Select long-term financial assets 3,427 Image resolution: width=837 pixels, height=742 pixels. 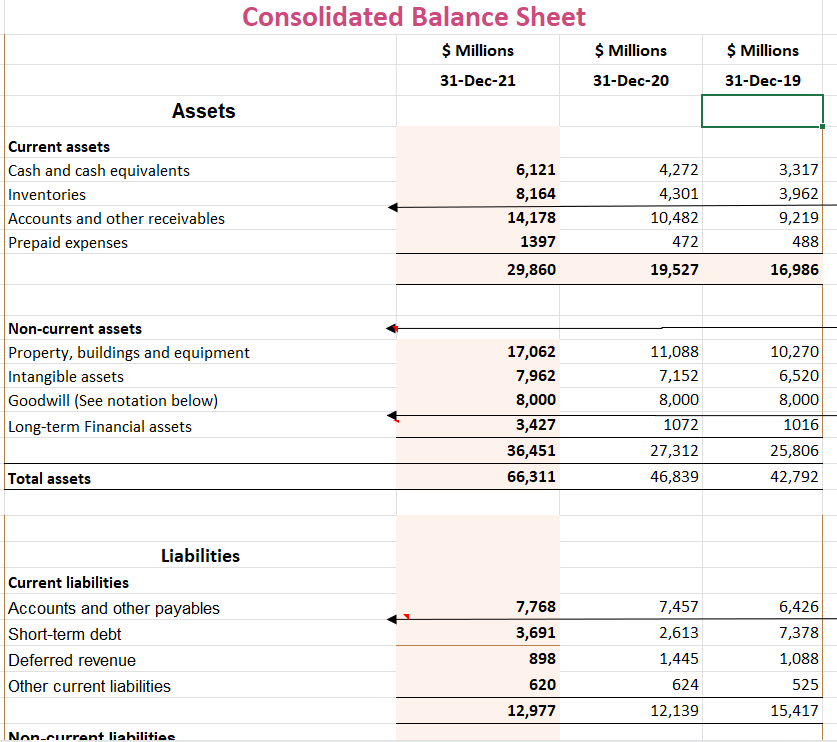click(535, 425)
